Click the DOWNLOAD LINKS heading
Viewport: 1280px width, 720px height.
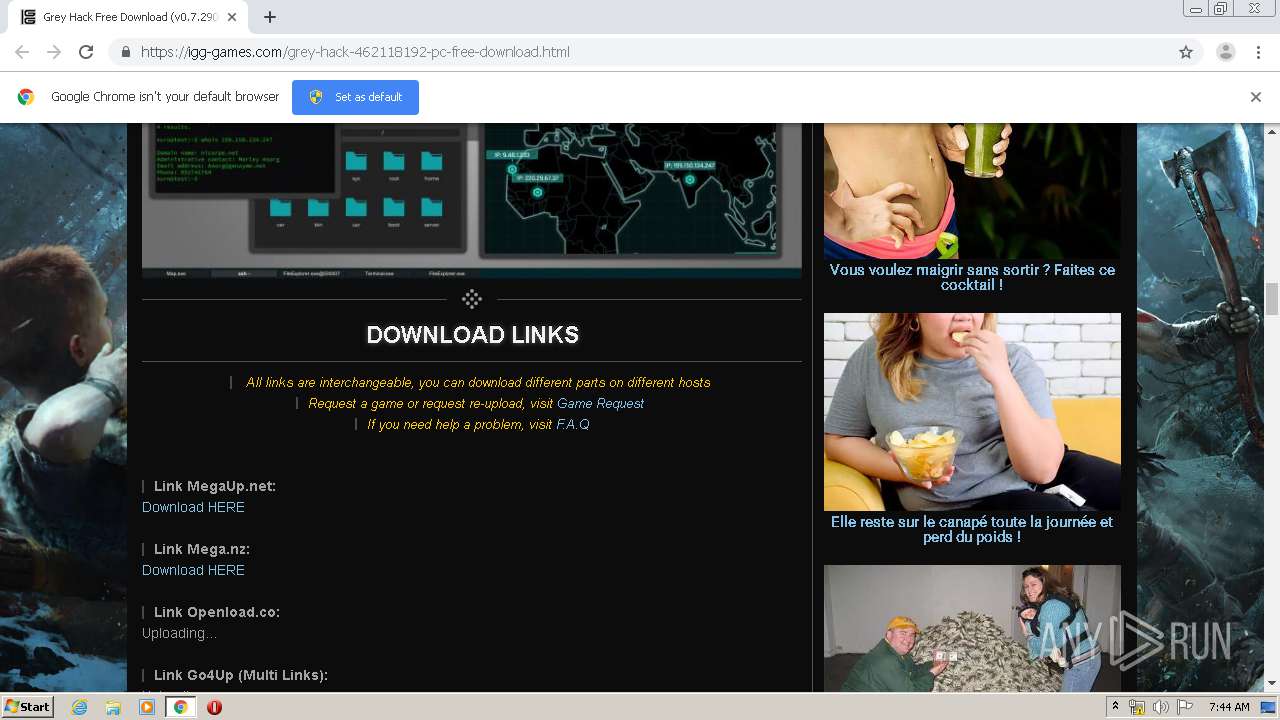[x=472, y=335]
